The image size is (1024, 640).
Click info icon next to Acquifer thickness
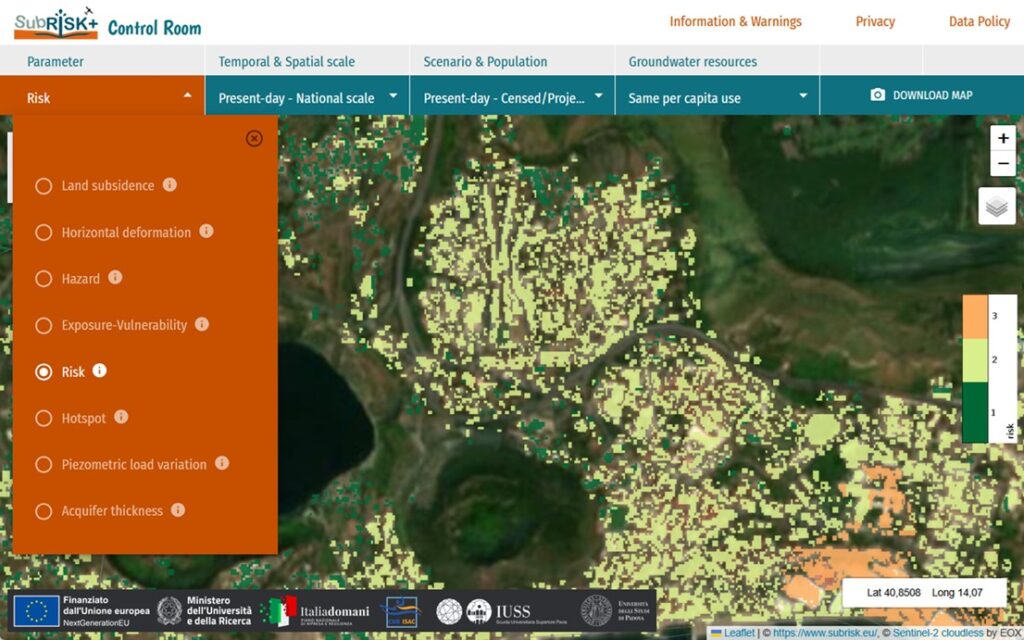click(x=178, y=510)
